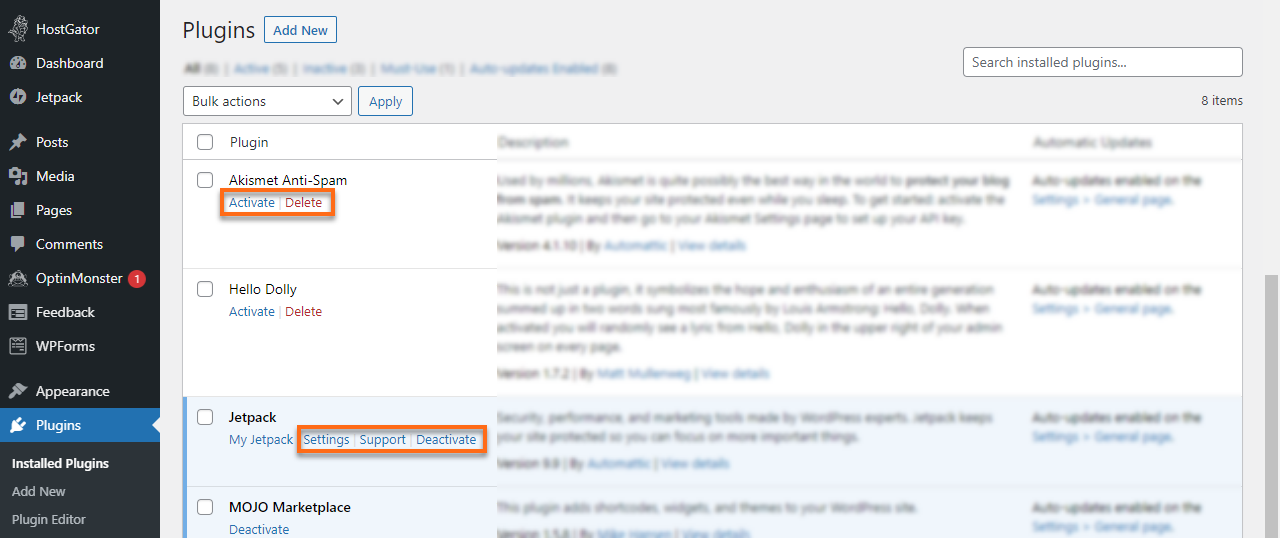Viewport: 1280px width, 538px height.
Task: Open Dashboard in the admin menu
Action: [x=69, y=63]
